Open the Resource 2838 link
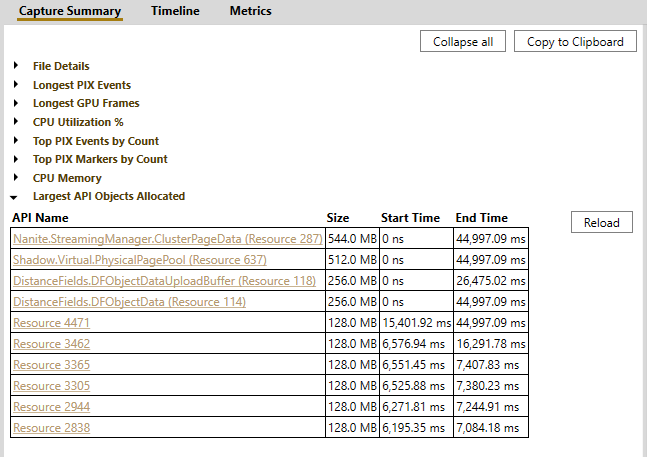The width and height of the screenshot is (647, 457). (x=51, y=428)
